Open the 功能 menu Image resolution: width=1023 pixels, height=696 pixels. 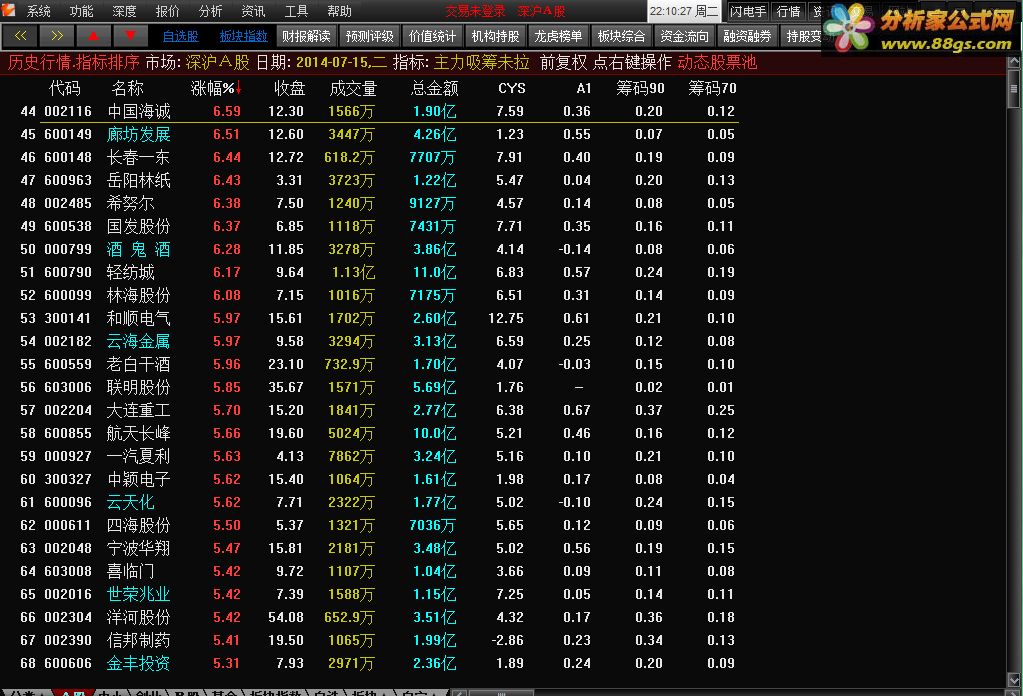tap(81, 11)
